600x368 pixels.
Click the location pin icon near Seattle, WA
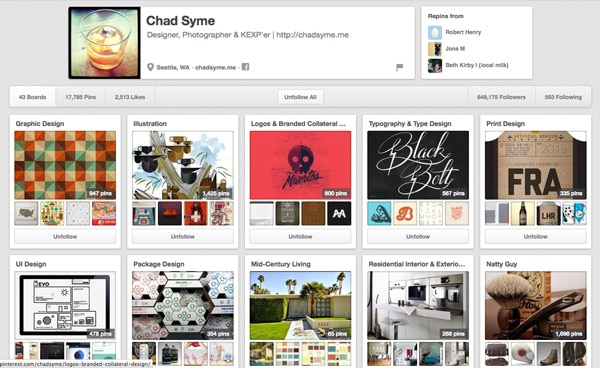point(150,67)
